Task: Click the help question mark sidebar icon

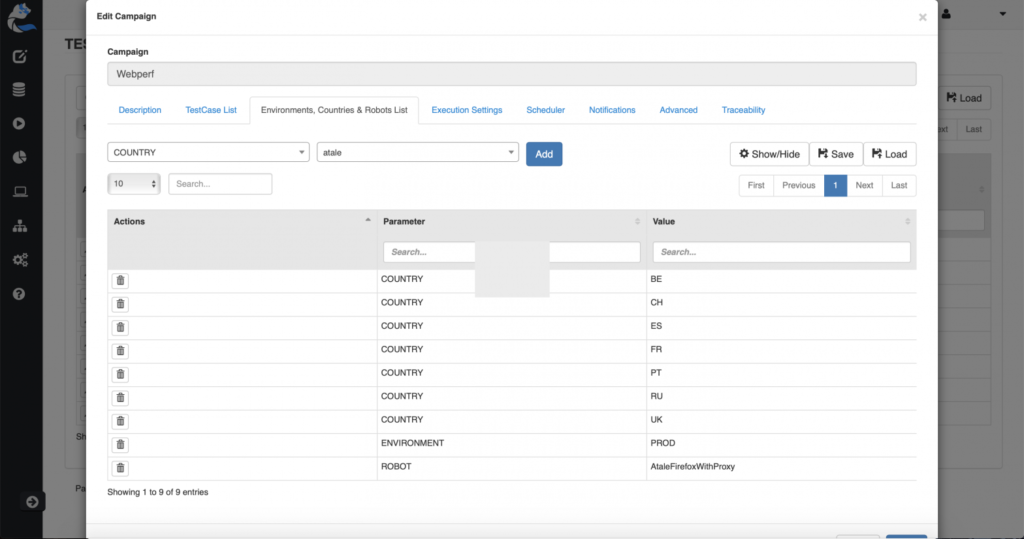Action: (x=19, y=294)
